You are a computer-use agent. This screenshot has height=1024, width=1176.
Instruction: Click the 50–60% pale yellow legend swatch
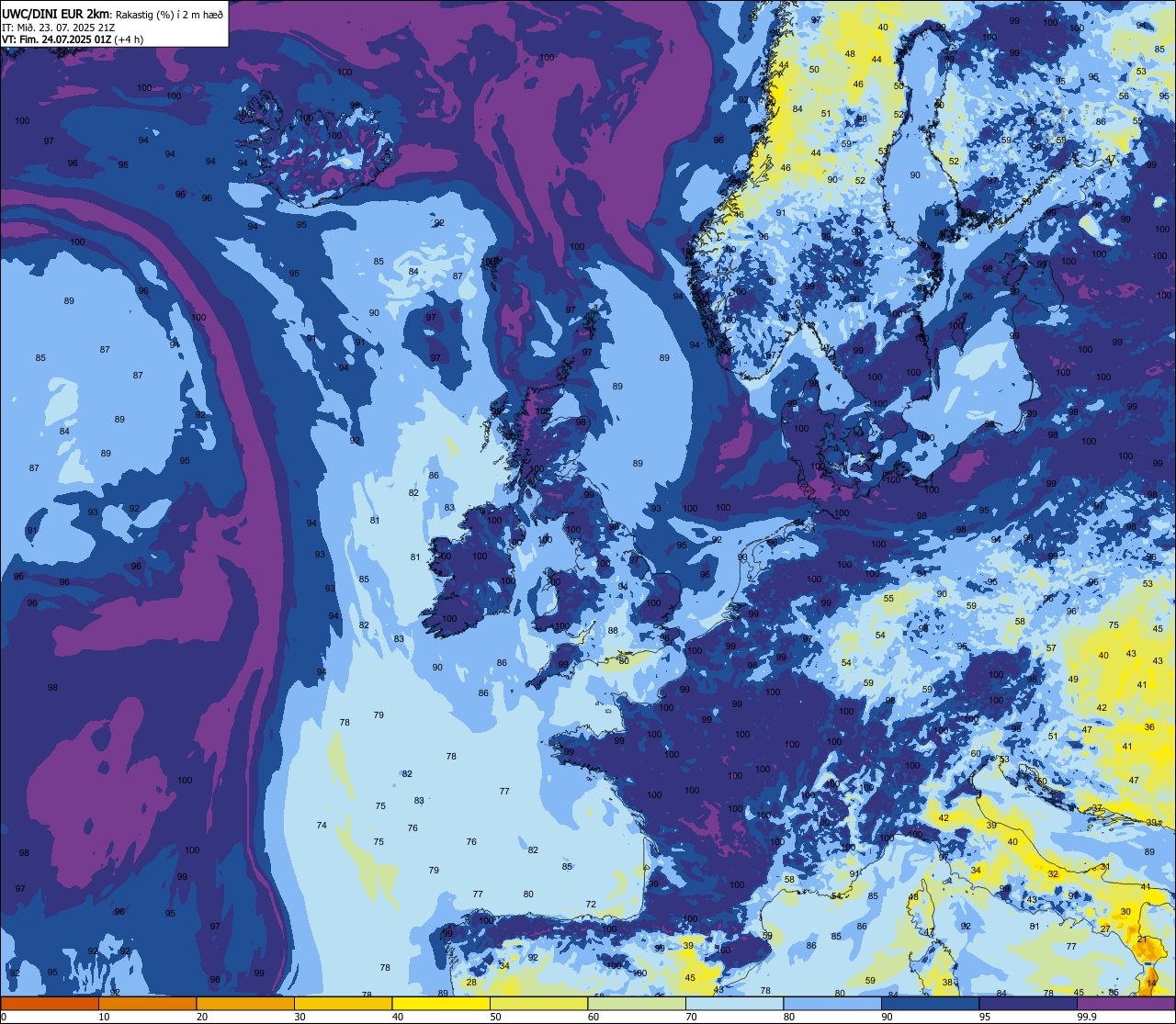coord(538,1004)
